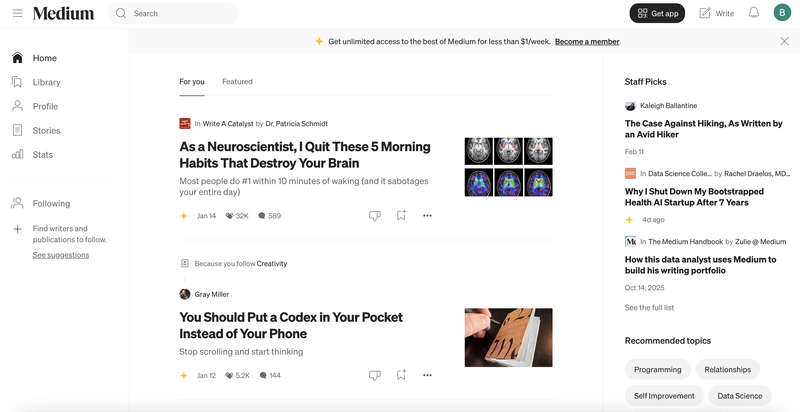Viewport: 800px width, 412px height.
Task: Open the user profile avatar menu
Action: pos(781,13)
